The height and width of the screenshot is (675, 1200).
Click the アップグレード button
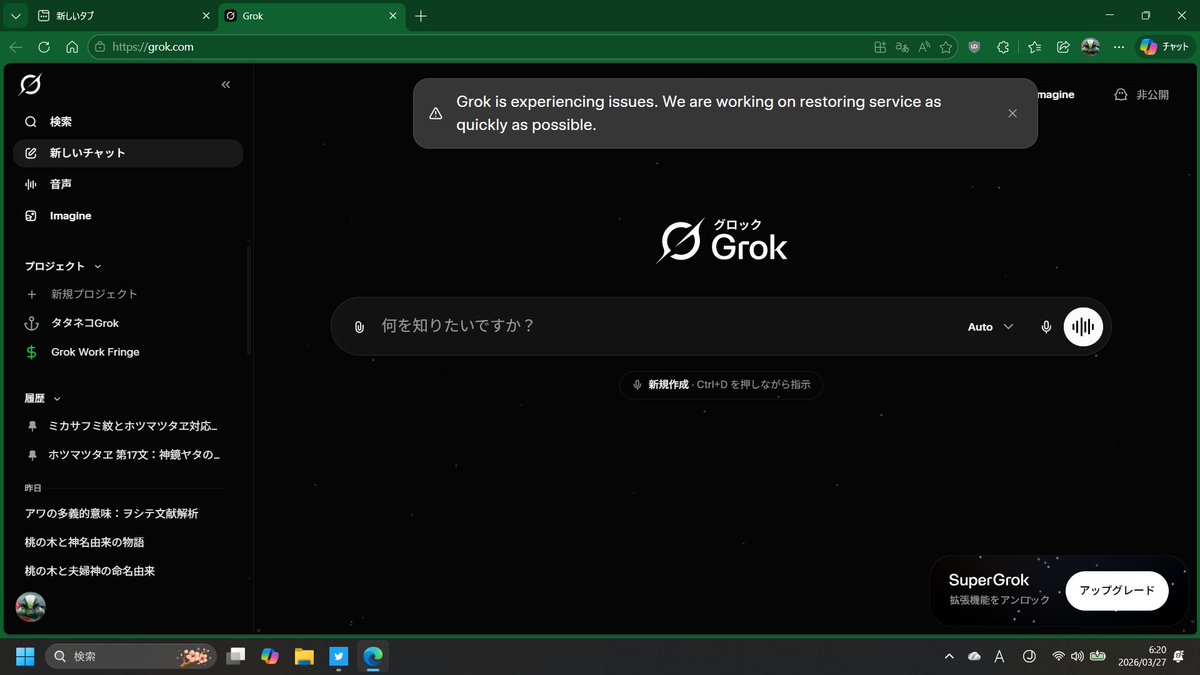[1117, 591]
